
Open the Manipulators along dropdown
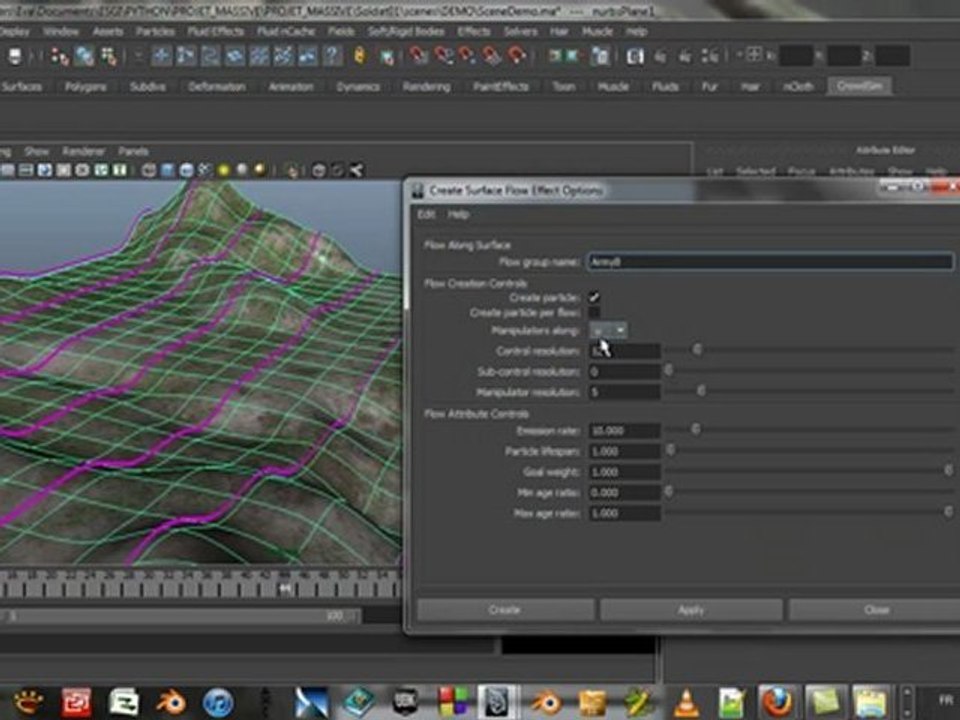coord(608,331)
